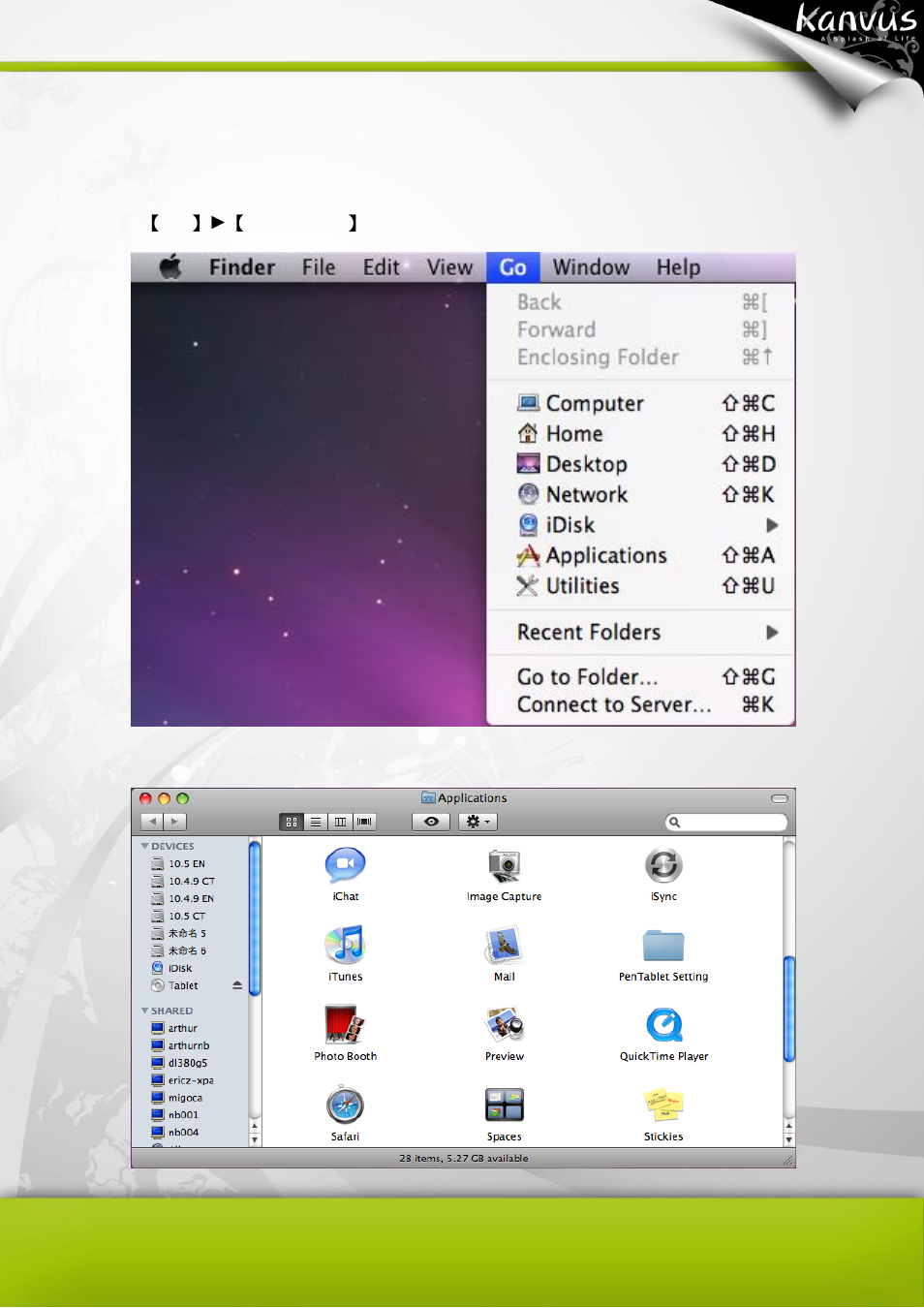Choose Computer from the Go menu
Image resolution: width=924 pixels, height=1308 pixels.
coord(641,403)
